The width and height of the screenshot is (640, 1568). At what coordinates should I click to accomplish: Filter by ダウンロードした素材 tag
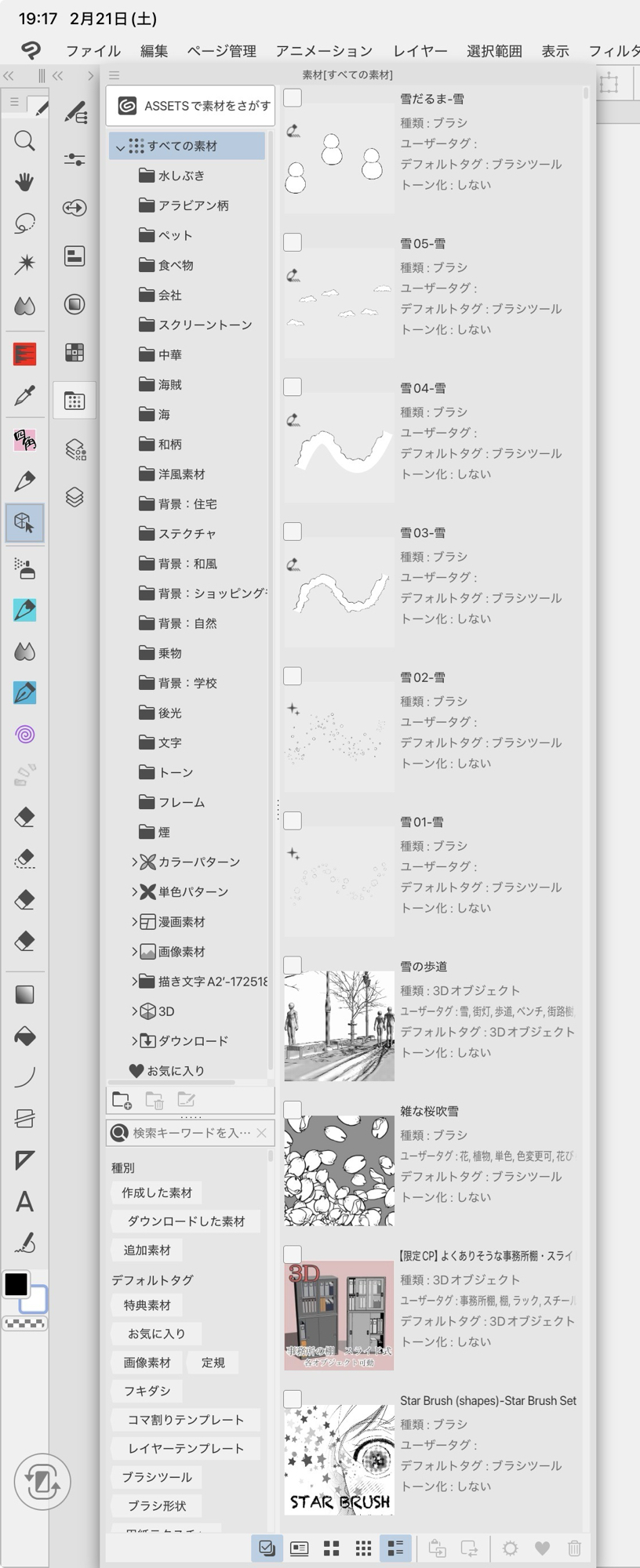[186, 1221]
